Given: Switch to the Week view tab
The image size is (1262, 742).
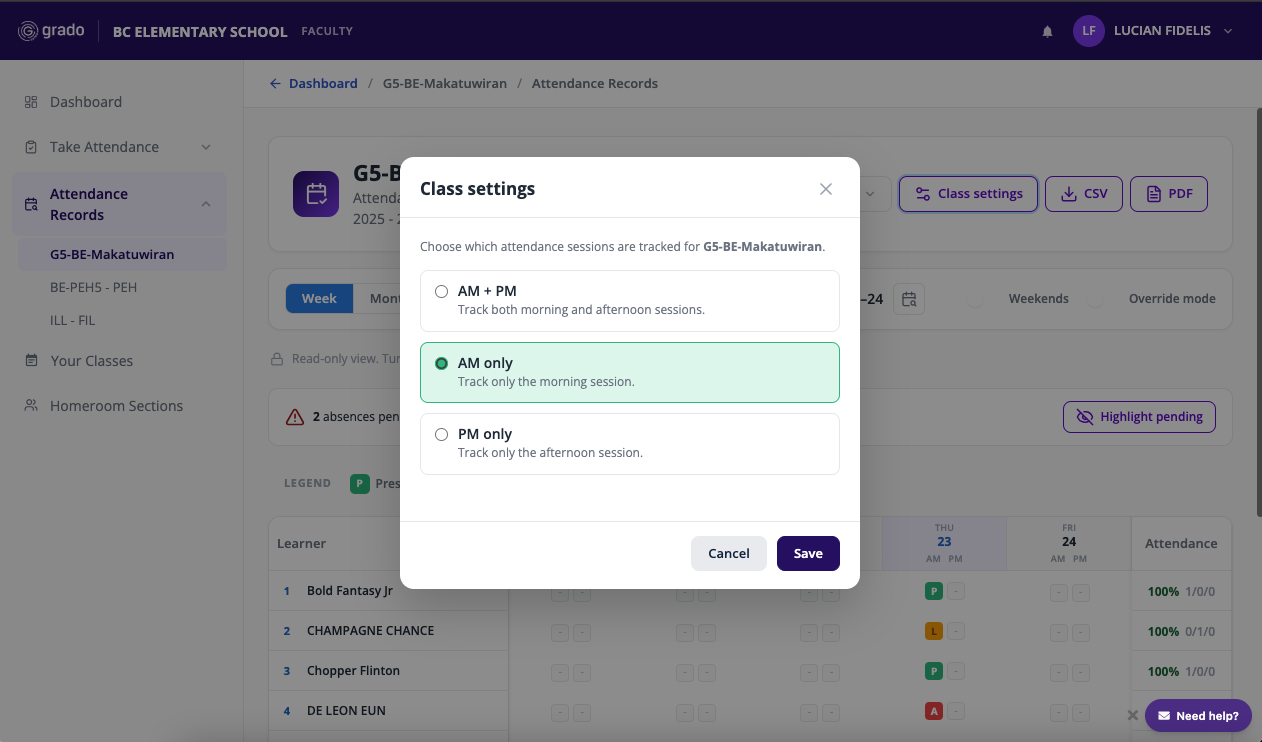Looking at the screenshot, I should (319, 299).
